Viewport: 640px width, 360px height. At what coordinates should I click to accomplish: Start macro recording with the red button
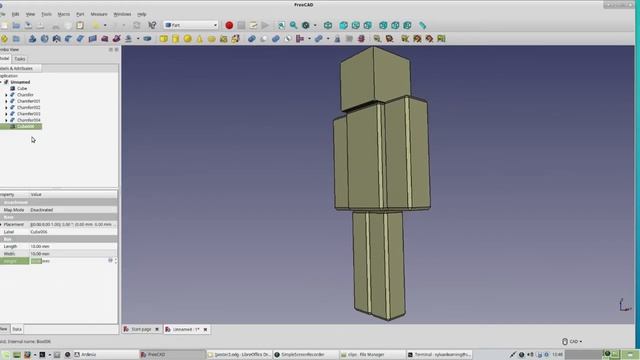tap(229, 25)
